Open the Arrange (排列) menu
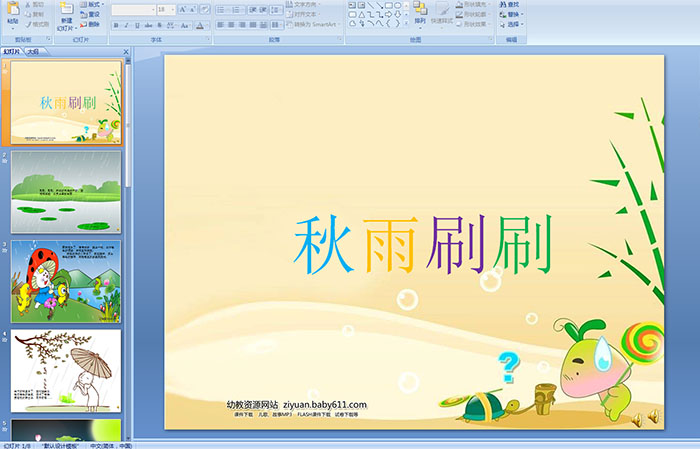The height and width of the screenshot is (449, 700). coord(420,13)
